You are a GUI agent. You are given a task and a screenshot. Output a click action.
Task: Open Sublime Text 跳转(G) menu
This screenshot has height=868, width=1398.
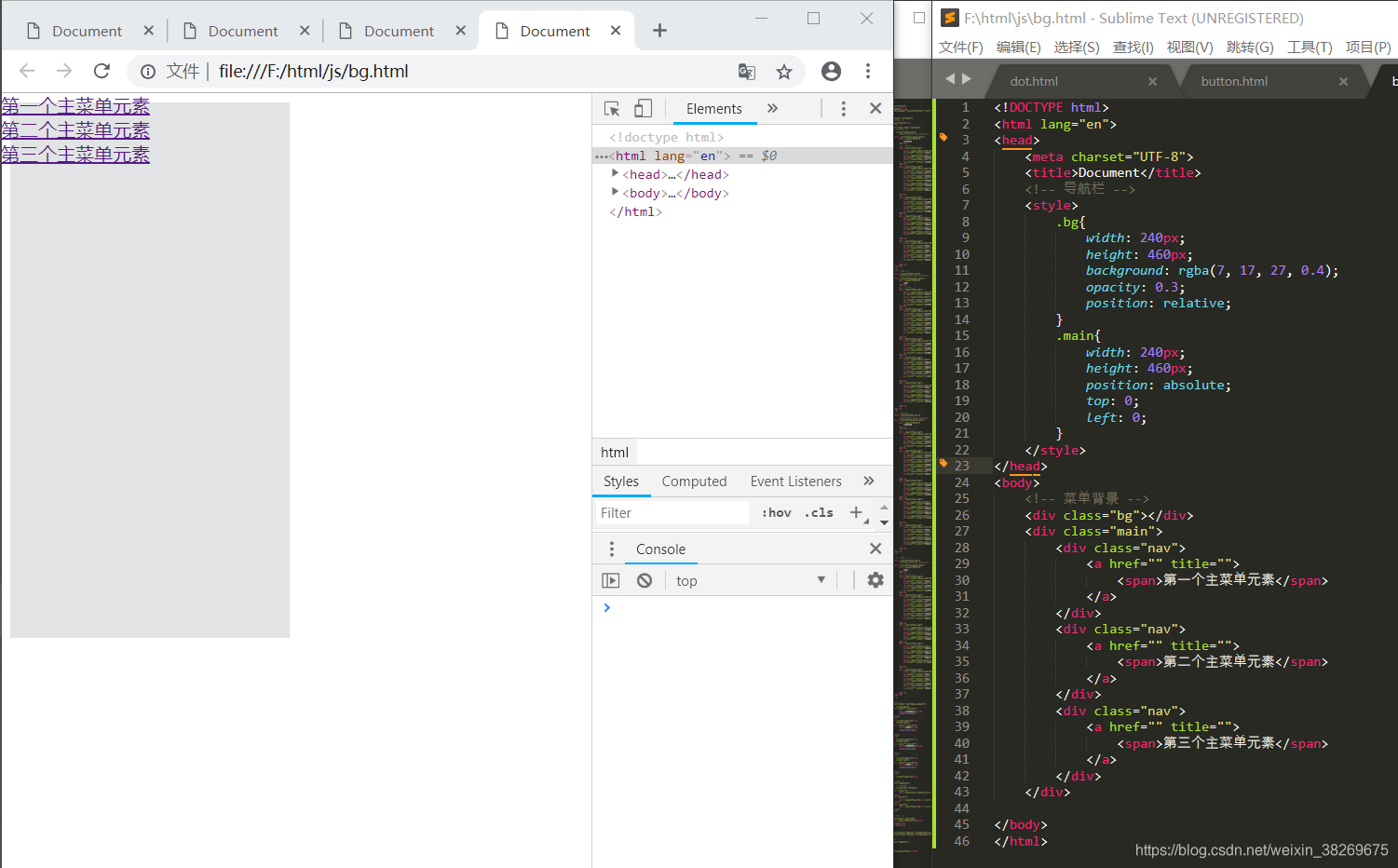tap(1250, 47)
